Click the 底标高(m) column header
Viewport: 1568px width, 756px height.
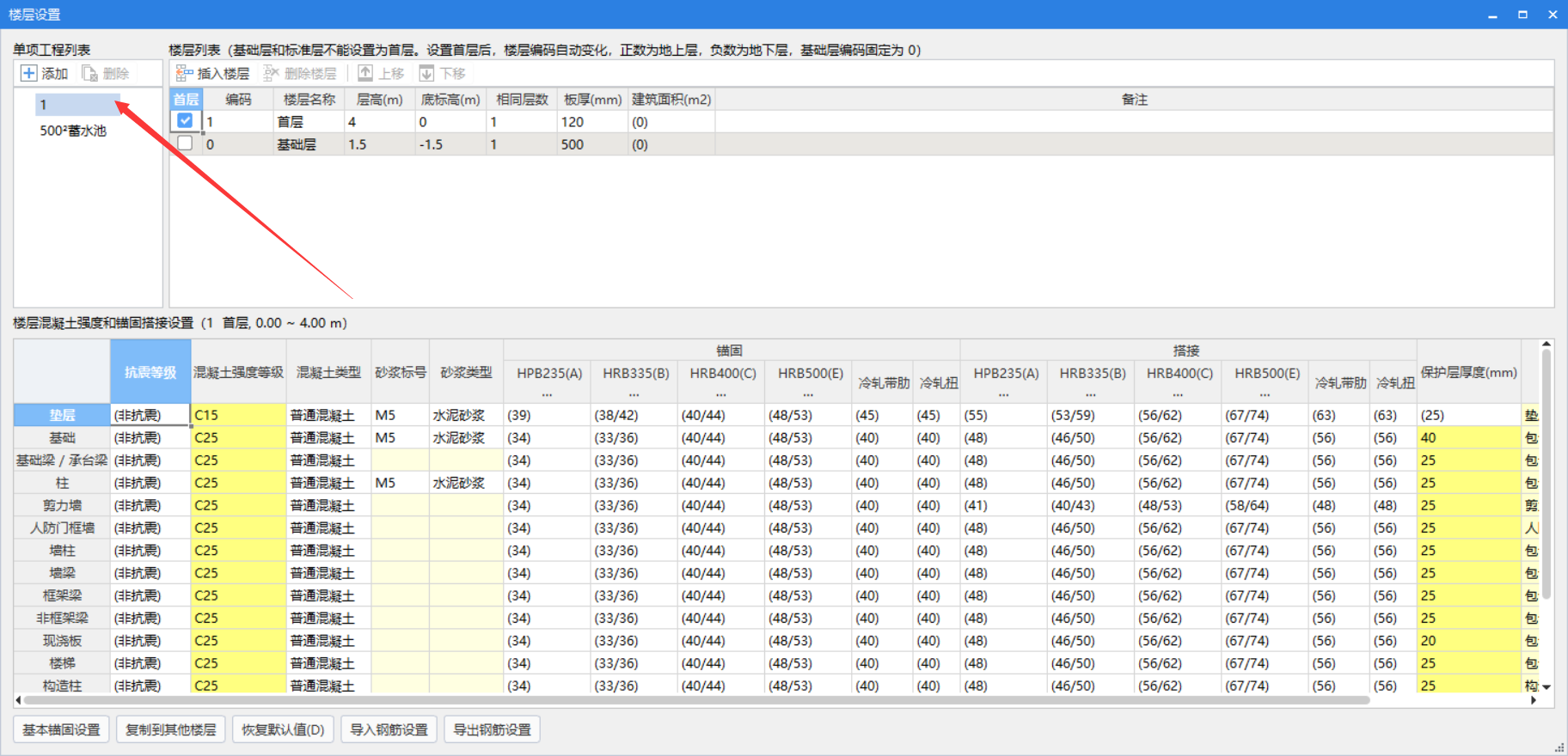(450, 99)
